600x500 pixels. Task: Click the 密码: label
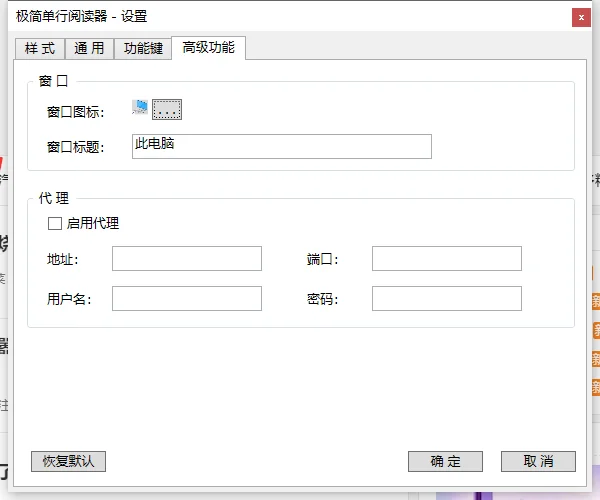coord(323,299)
